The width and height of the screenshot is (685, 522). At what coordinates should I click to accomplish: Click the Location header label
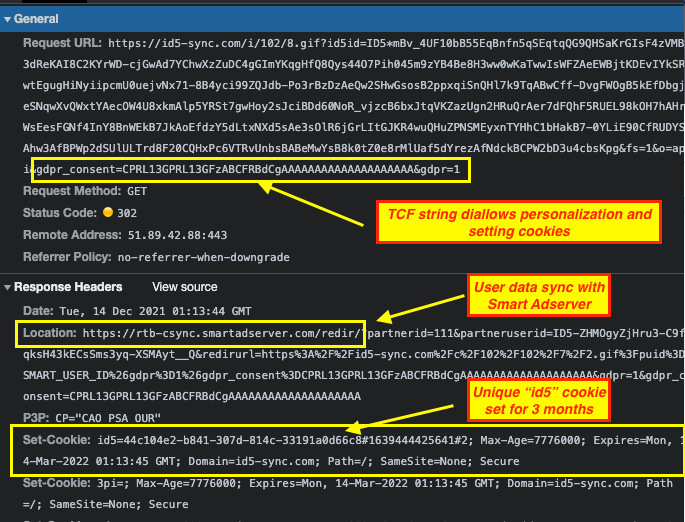pos(50,333)
